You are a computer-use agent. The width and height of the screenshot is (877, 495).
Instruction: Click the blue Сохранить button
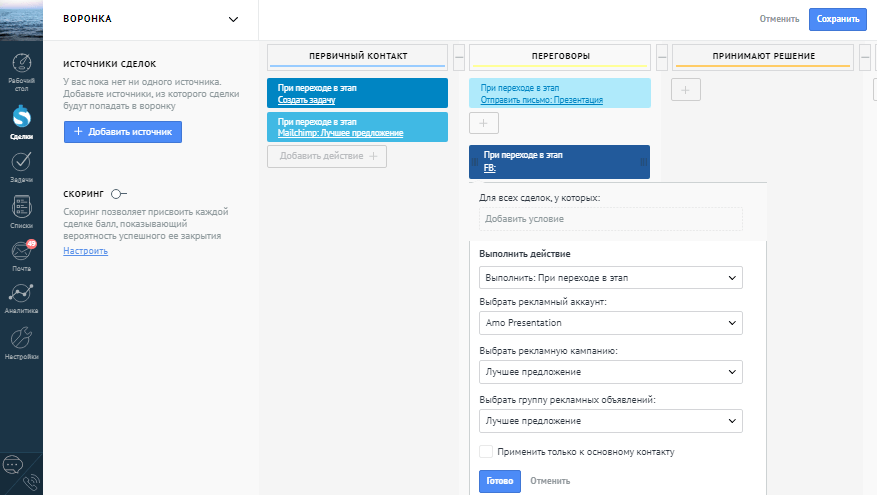pyautogui.click(x=837, y=19)
